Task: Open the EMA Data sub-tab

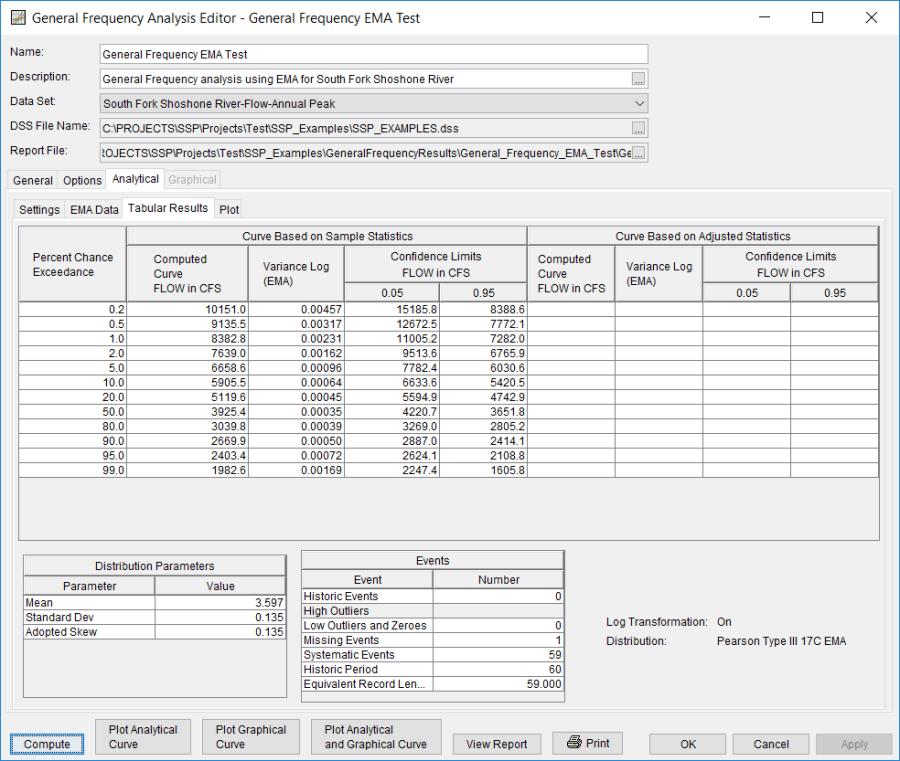Action: pos(94,209)
